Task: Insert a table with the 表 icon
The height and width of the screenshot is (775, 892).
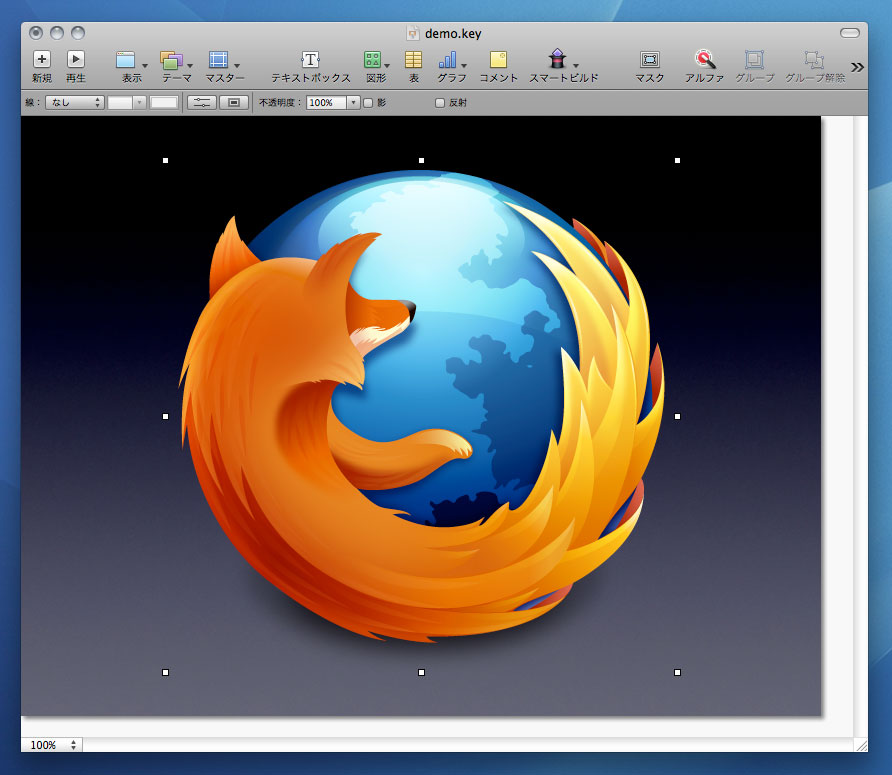Action: [x=413, y=60]
